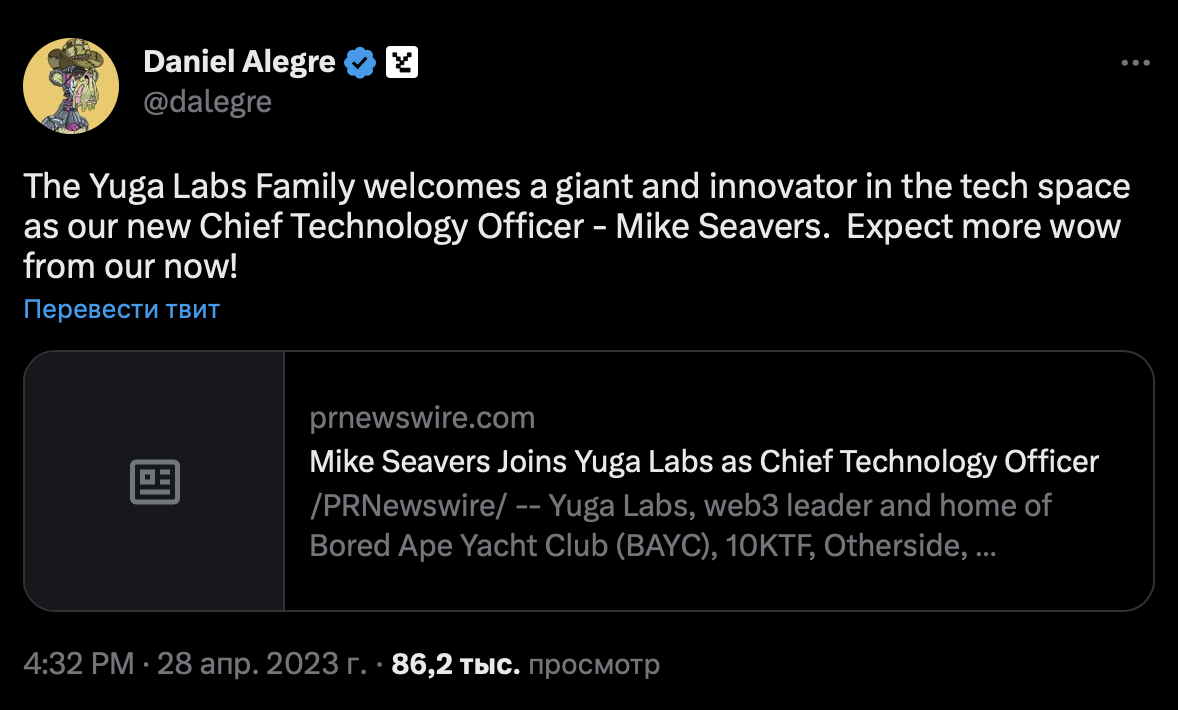This screenshot has width=1178, height=710.
Task: Open the prnewswire.com domain label
Action: [x=422, y=417]
